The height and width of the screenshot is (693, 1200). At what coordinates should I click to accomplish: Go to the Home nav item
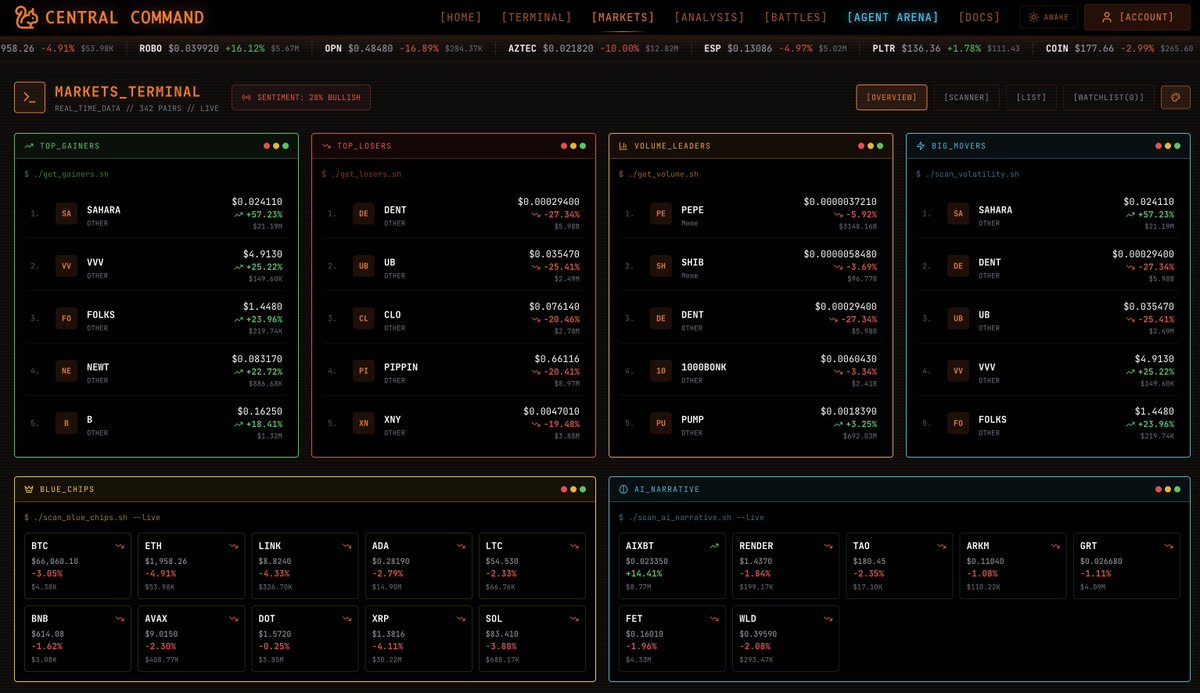461,17
